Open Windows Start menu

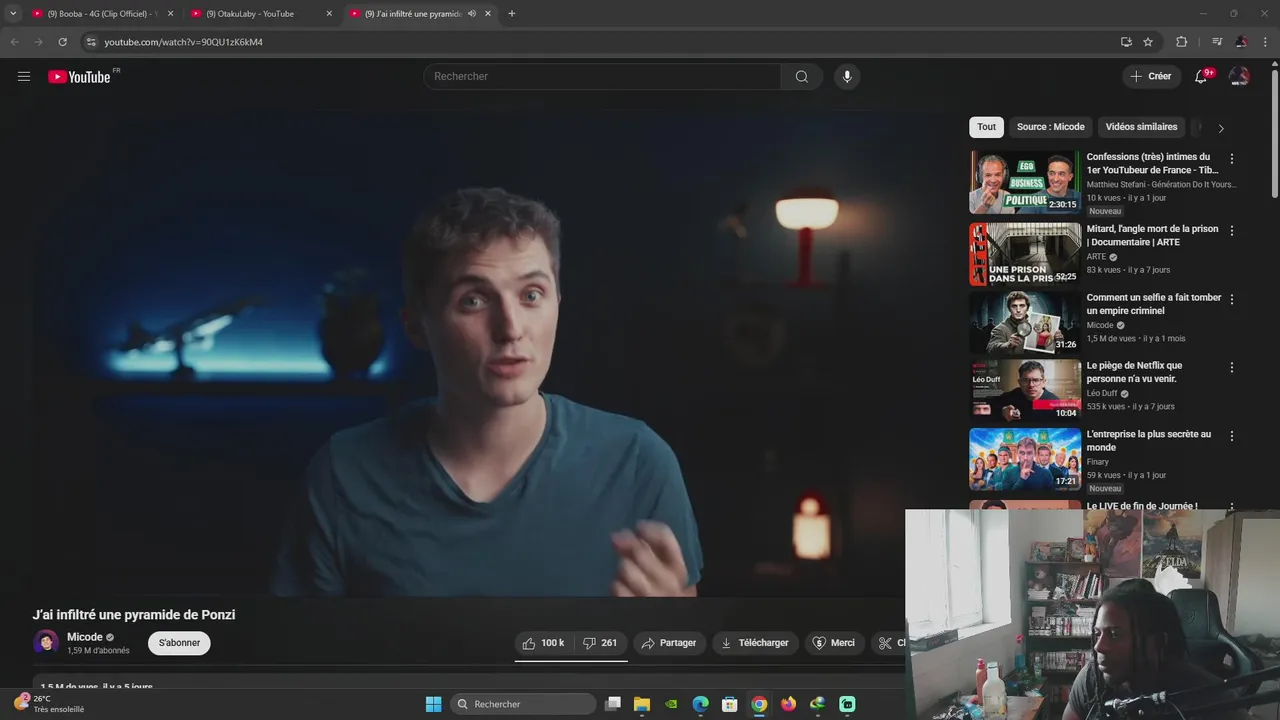pyautogui.click(x=433, y=704)
